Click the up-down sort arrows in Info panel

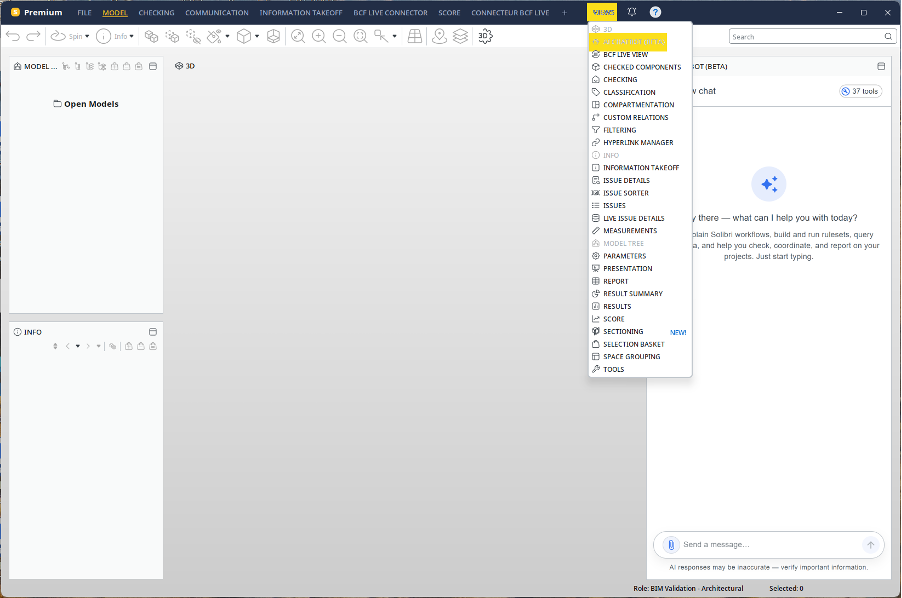pyautogui.click(x=55, y=346)
